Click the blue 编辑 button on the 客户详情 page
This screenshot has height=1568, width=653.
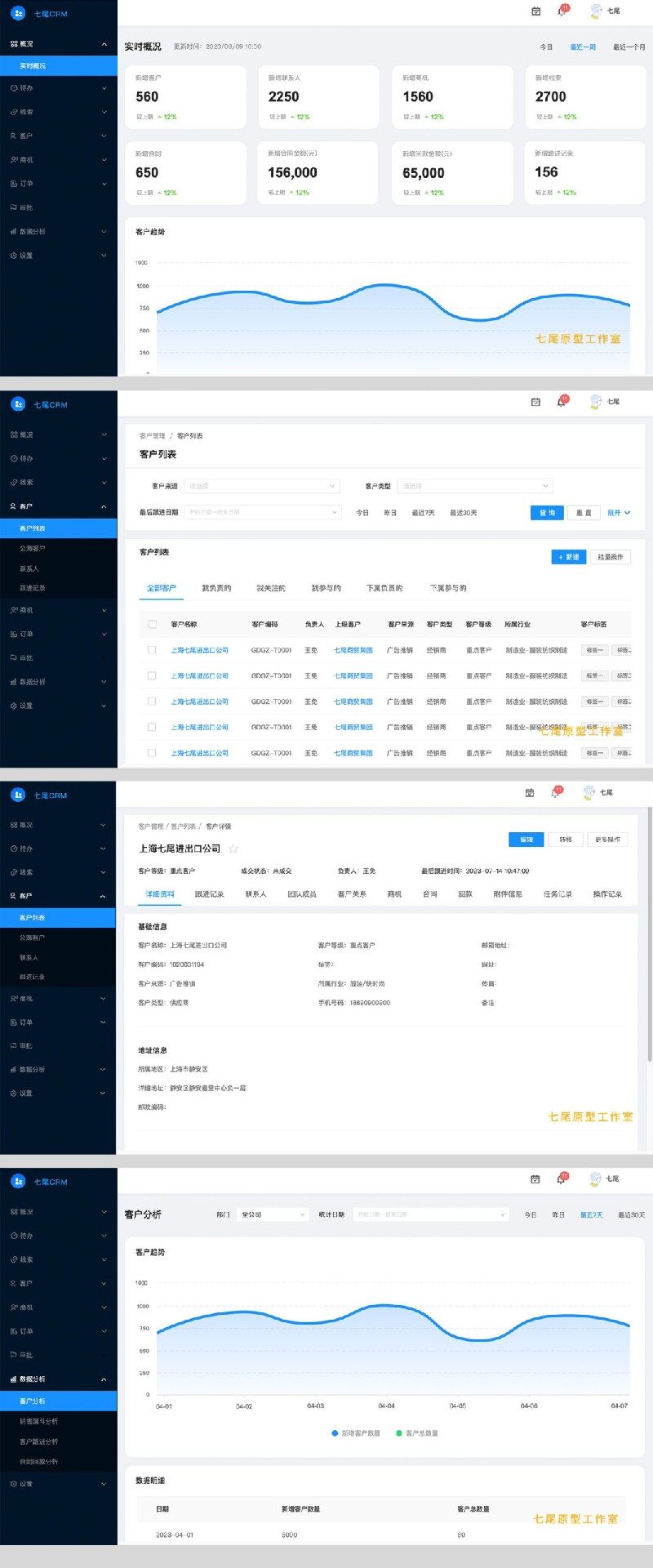tap(526, 840)
